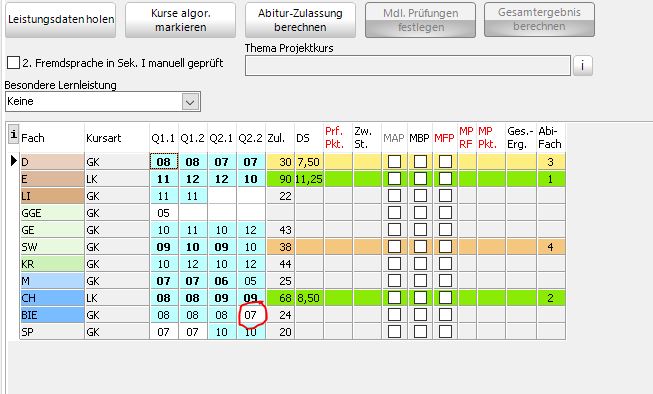
Task: Click the Zul. column header
Action: [280, 138]
